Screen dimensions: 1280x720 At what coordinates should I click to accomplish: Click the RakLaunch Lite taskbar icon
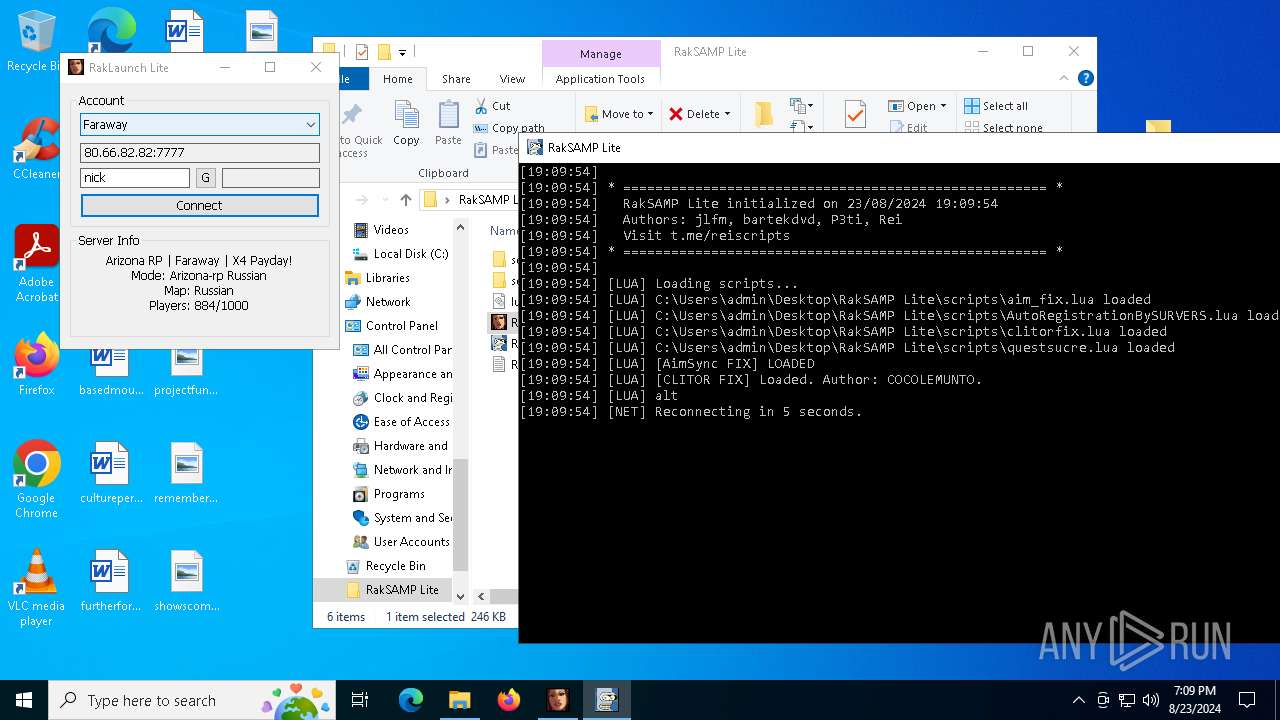point(558,700)
